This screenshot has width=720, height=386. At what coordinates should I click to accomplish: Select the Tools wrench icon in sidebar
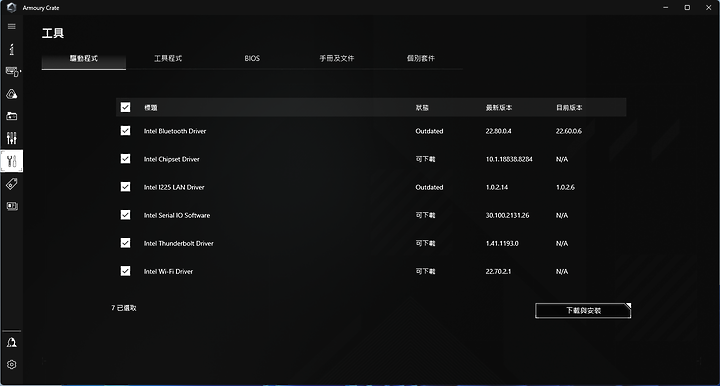[x=12, y=161]
